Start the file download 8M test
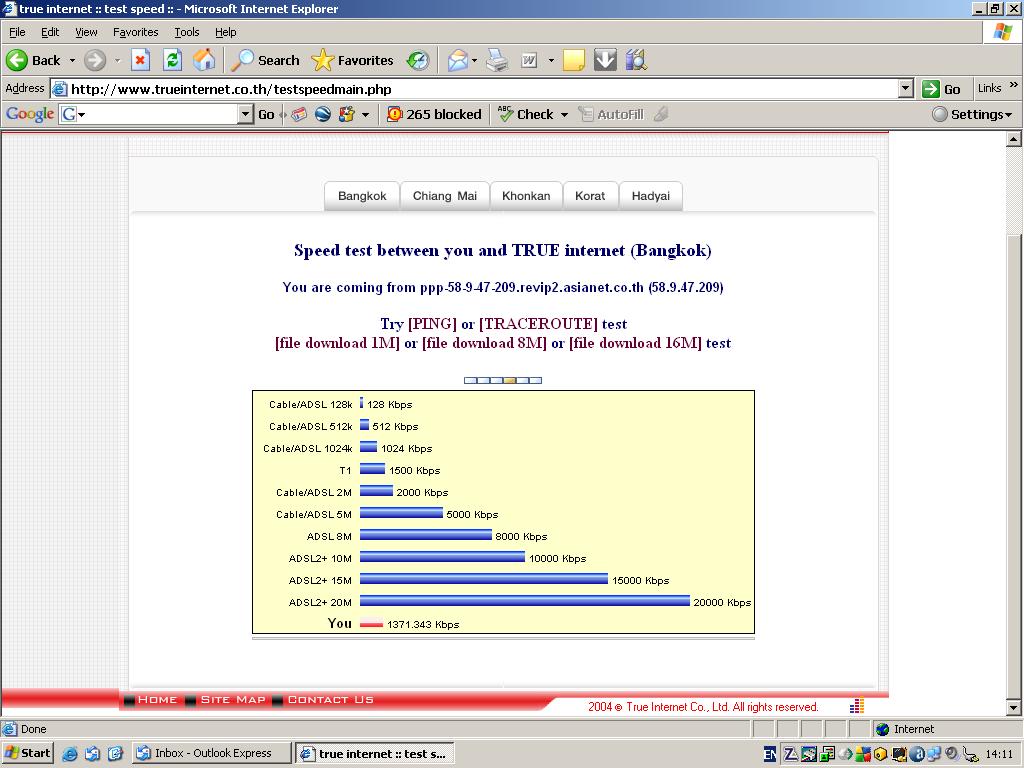The image size is (1024, 768). (x=485, y=344)
